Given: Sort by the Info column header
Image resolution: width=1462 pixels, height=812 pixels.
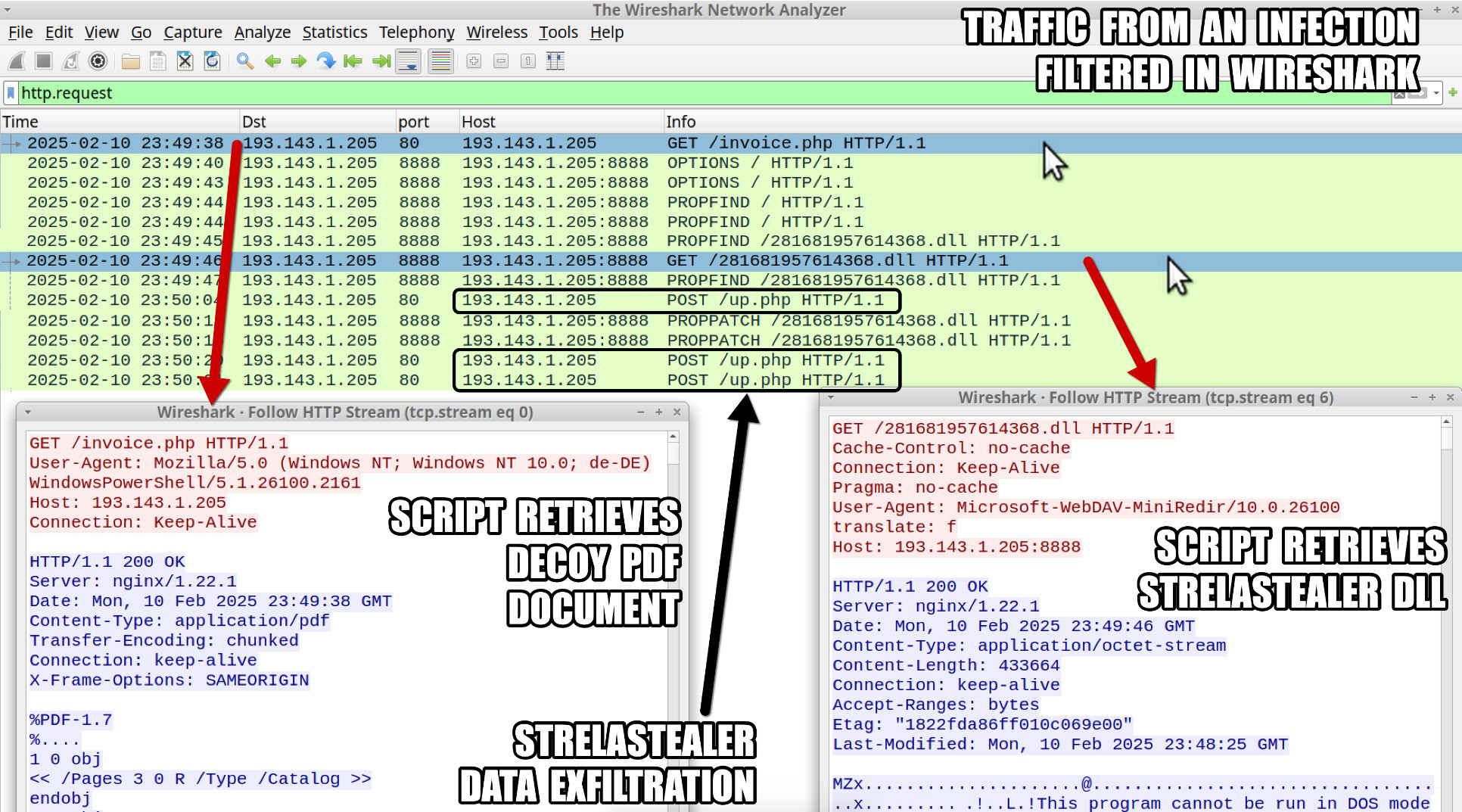Looking at the screenshot, I should click(x=1062, y=122).
